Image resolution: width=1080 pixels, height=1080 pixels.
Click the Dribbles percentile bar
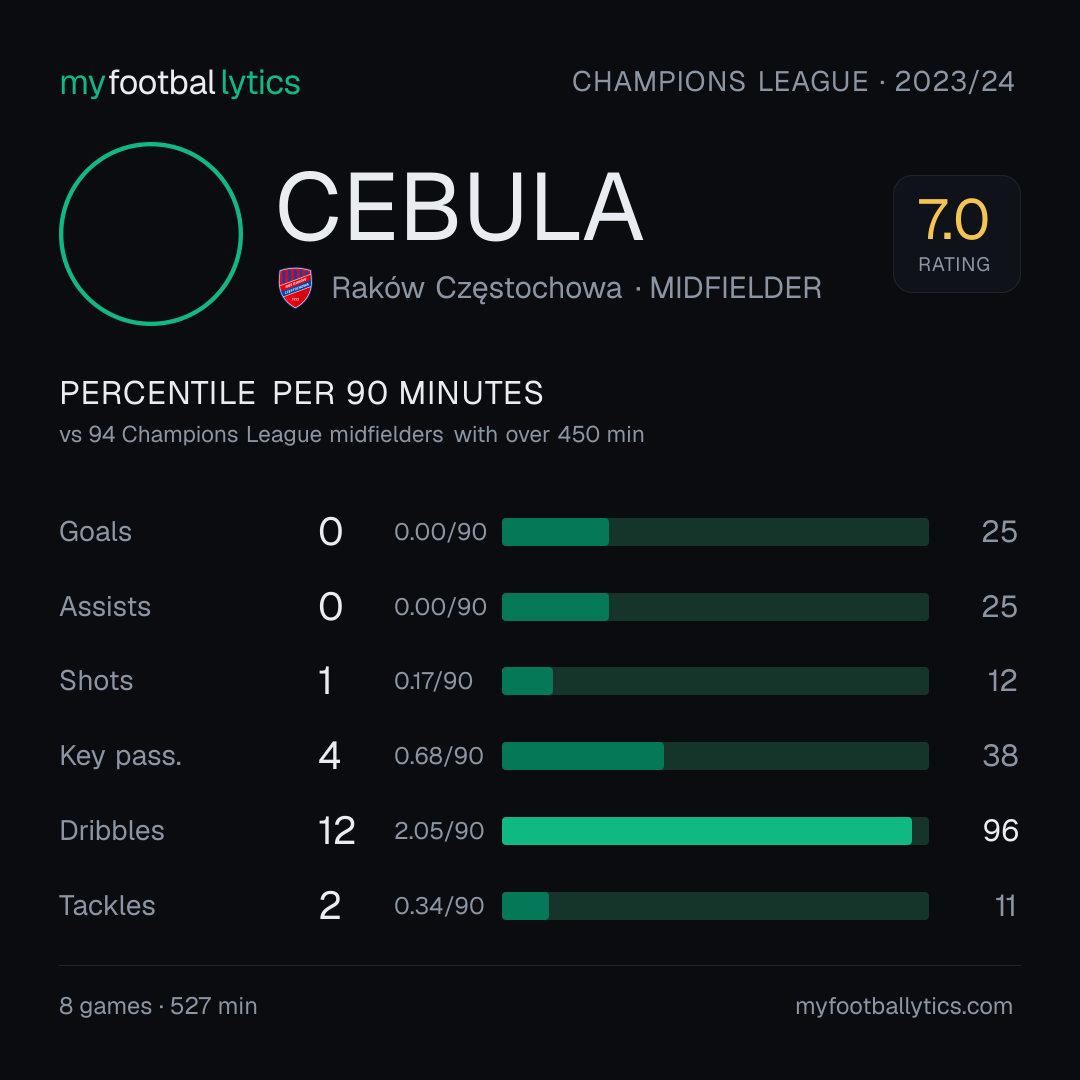[715, 831]
